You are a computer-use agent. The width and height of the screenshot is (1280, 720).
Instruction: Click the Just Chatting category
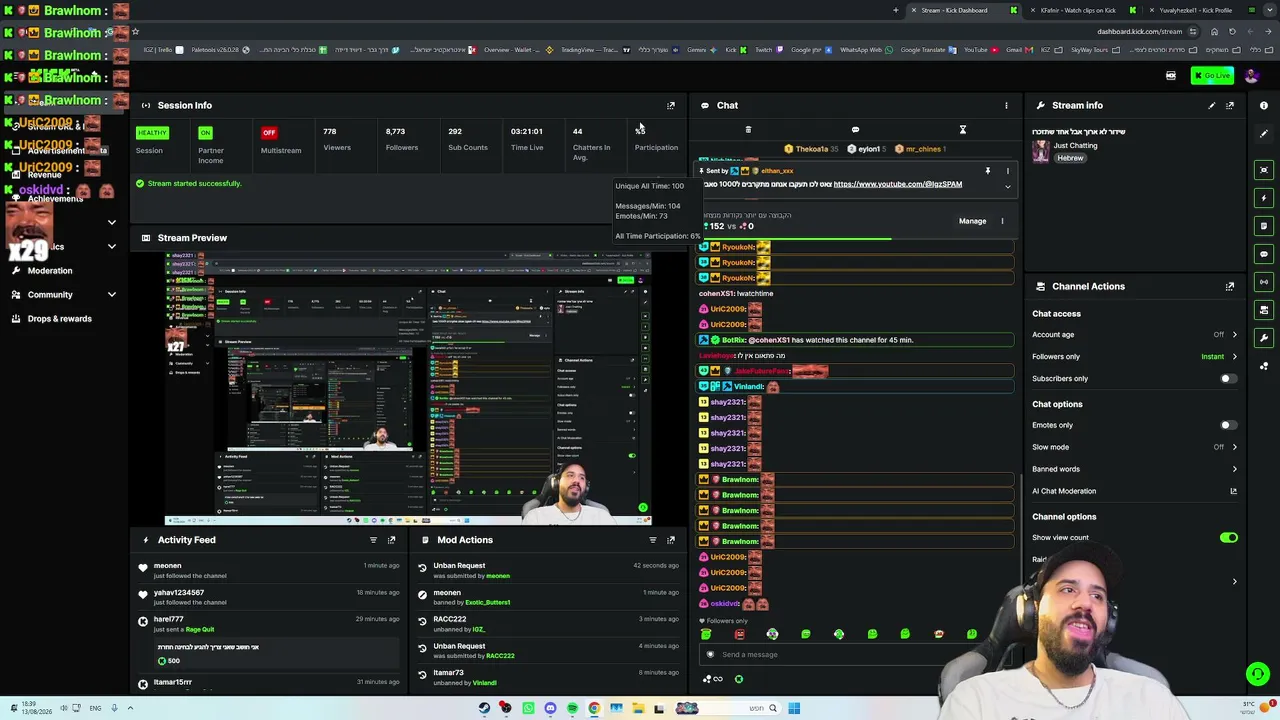1075,146
